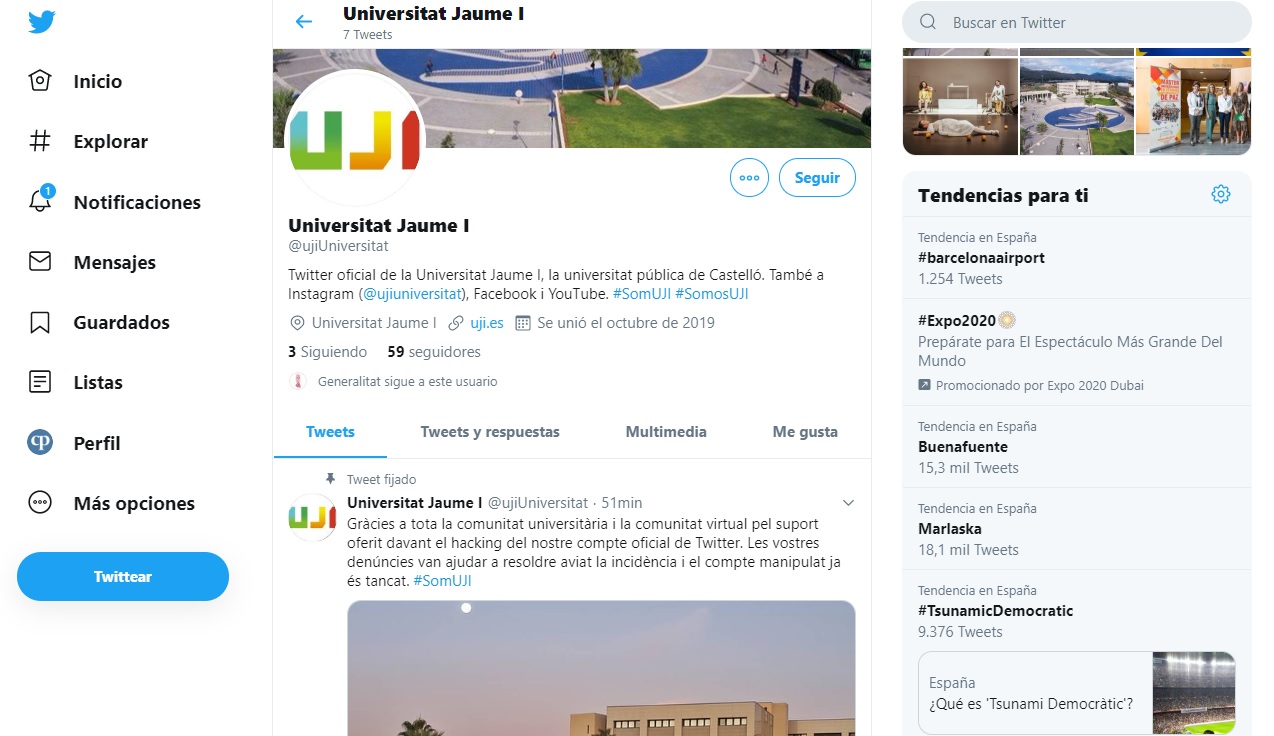The width and height of the screenshot is (1274, 736).
Task: Click the blue Twittear button
Action: [123, 576]
